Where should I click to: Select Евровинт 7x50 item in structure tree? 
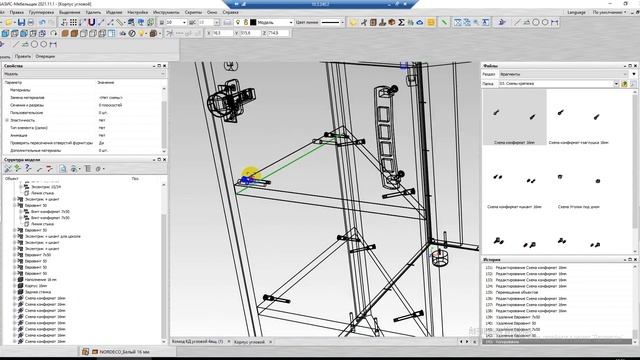[x=38, y=255]
